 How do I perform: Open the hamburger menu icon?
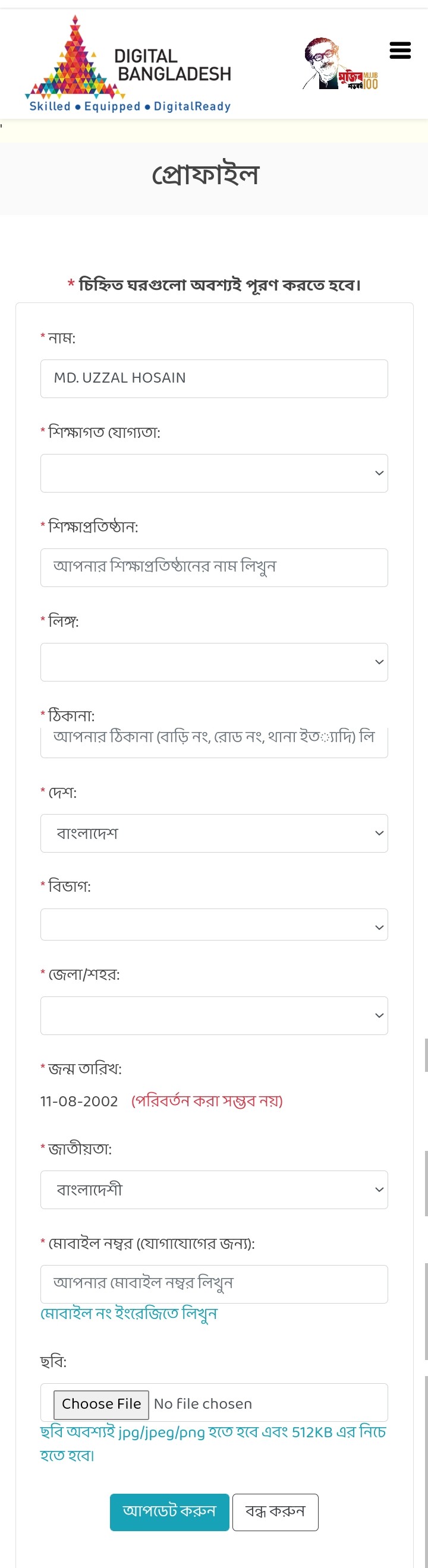(x=400, y=51)
